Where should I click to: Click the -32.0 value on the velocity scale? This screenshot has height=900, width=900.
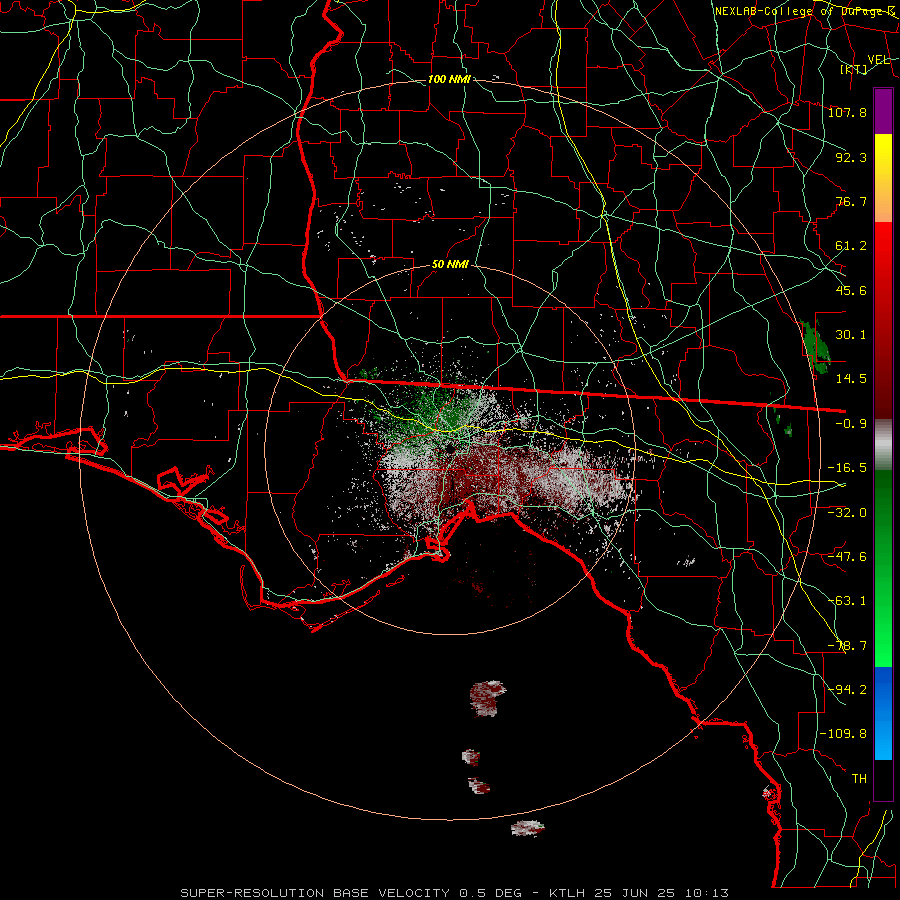click(x=847, y=512)
